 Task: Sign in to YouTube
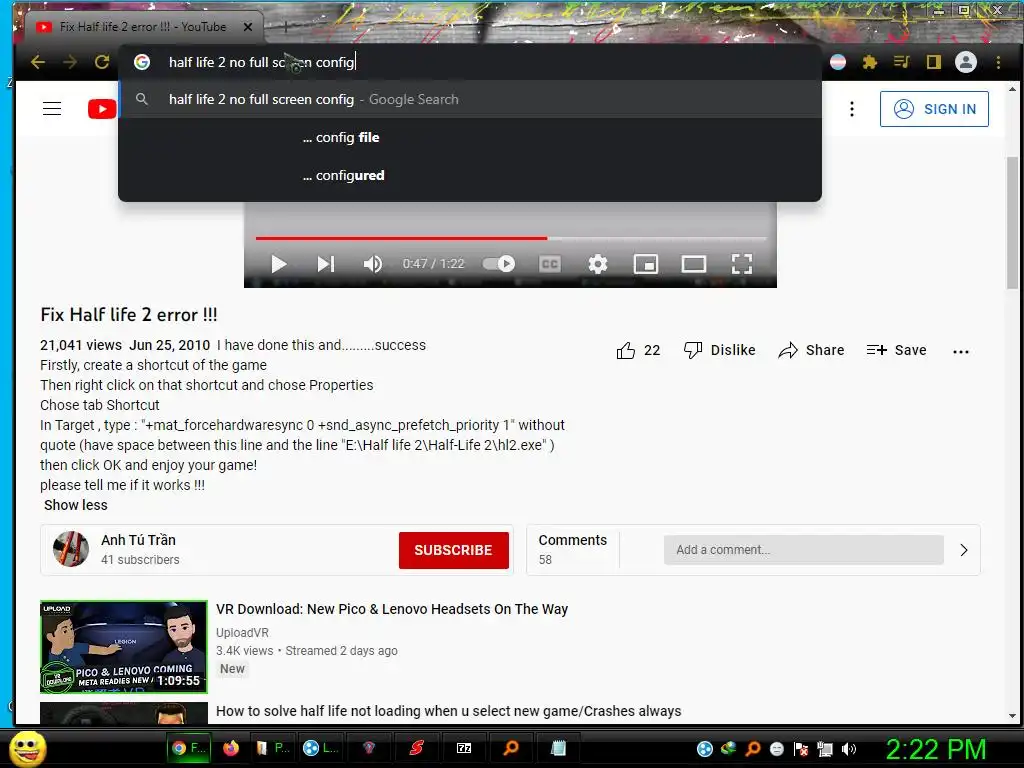tap(934, 108)
